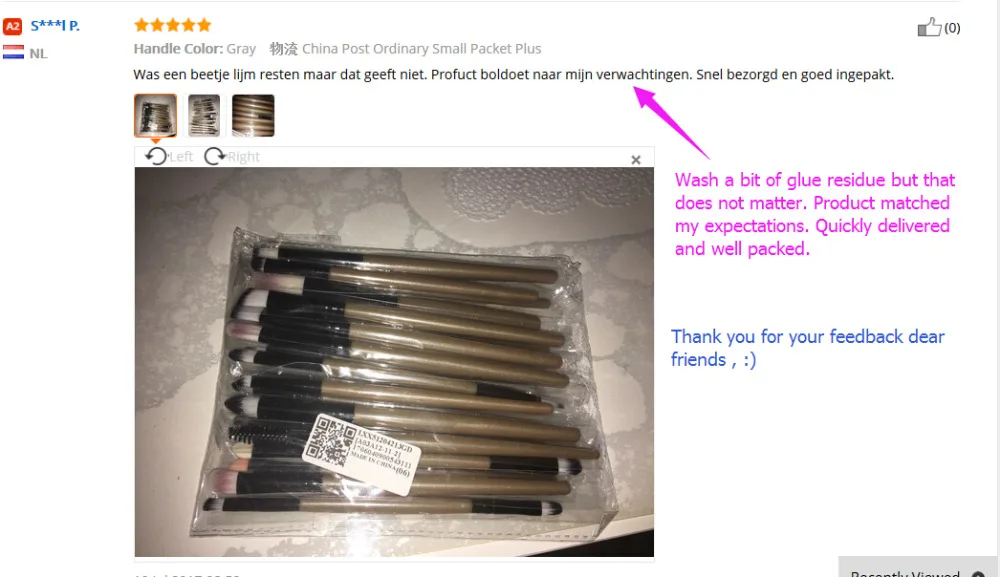1000x577 pixels.
Task: Close the enlarged review photo viewer
Action: click(636, 160)
